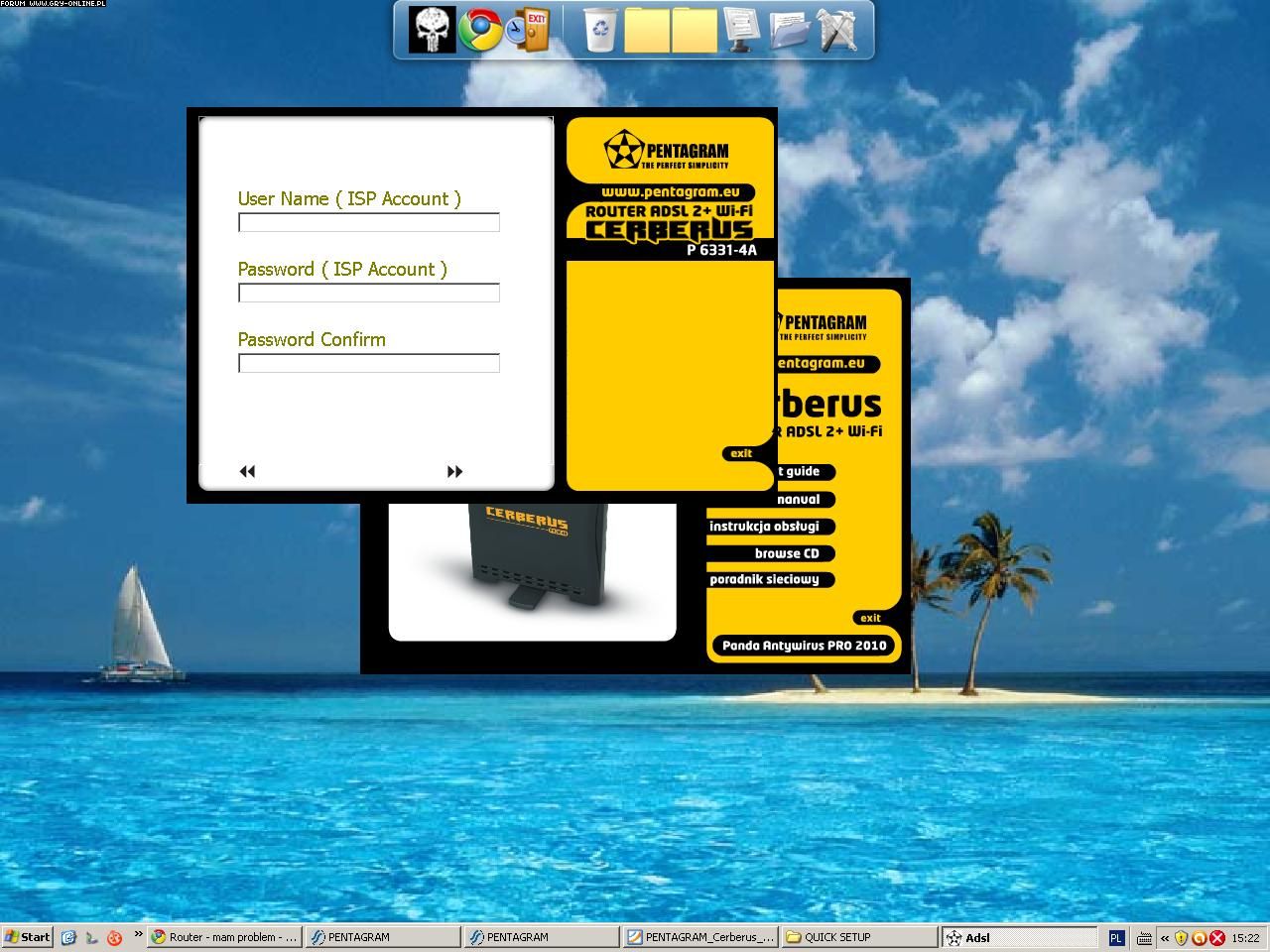Open the hammer and wrench tools dock icon
Image resolution: width=1270 pixels, height=952 pixels.
tap(835, 30)
